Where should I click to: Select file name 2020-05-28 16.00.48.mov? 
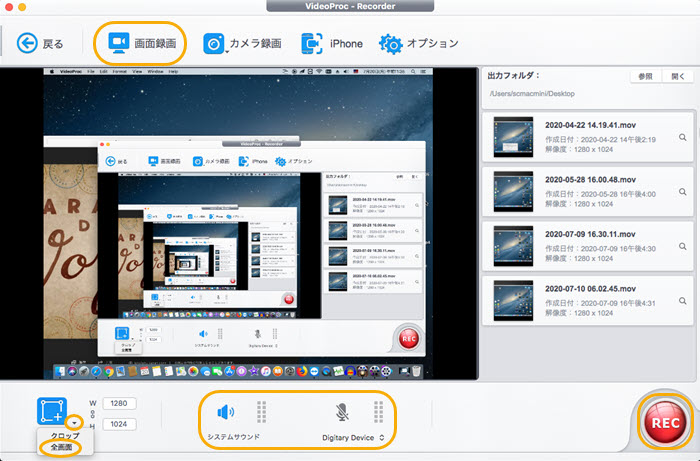(x=590, y=180)
